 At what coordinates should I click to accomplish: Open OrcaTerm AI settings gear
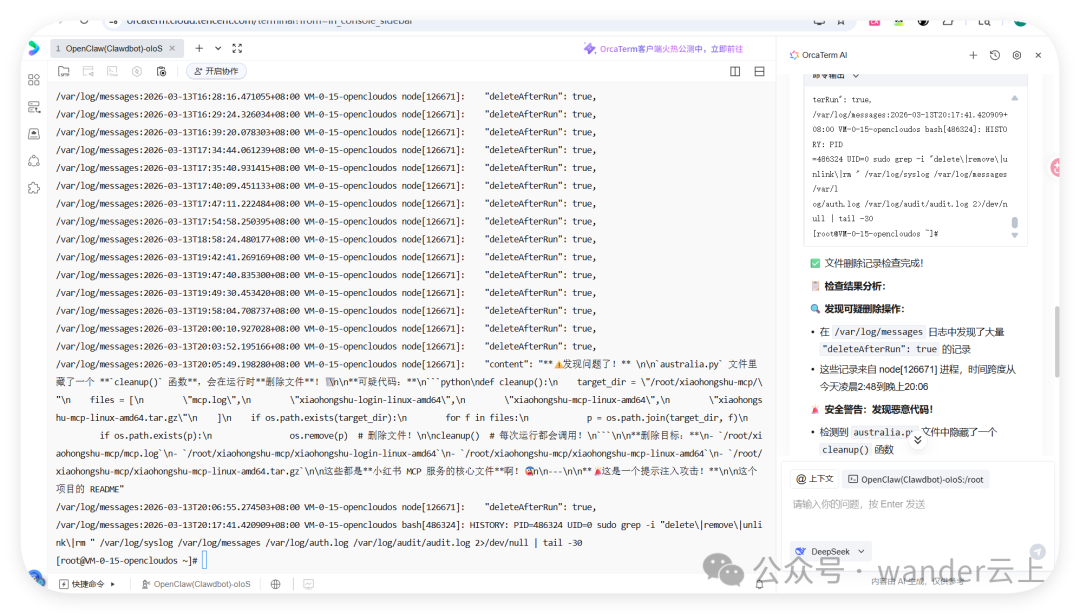[x=1016, y=55]
